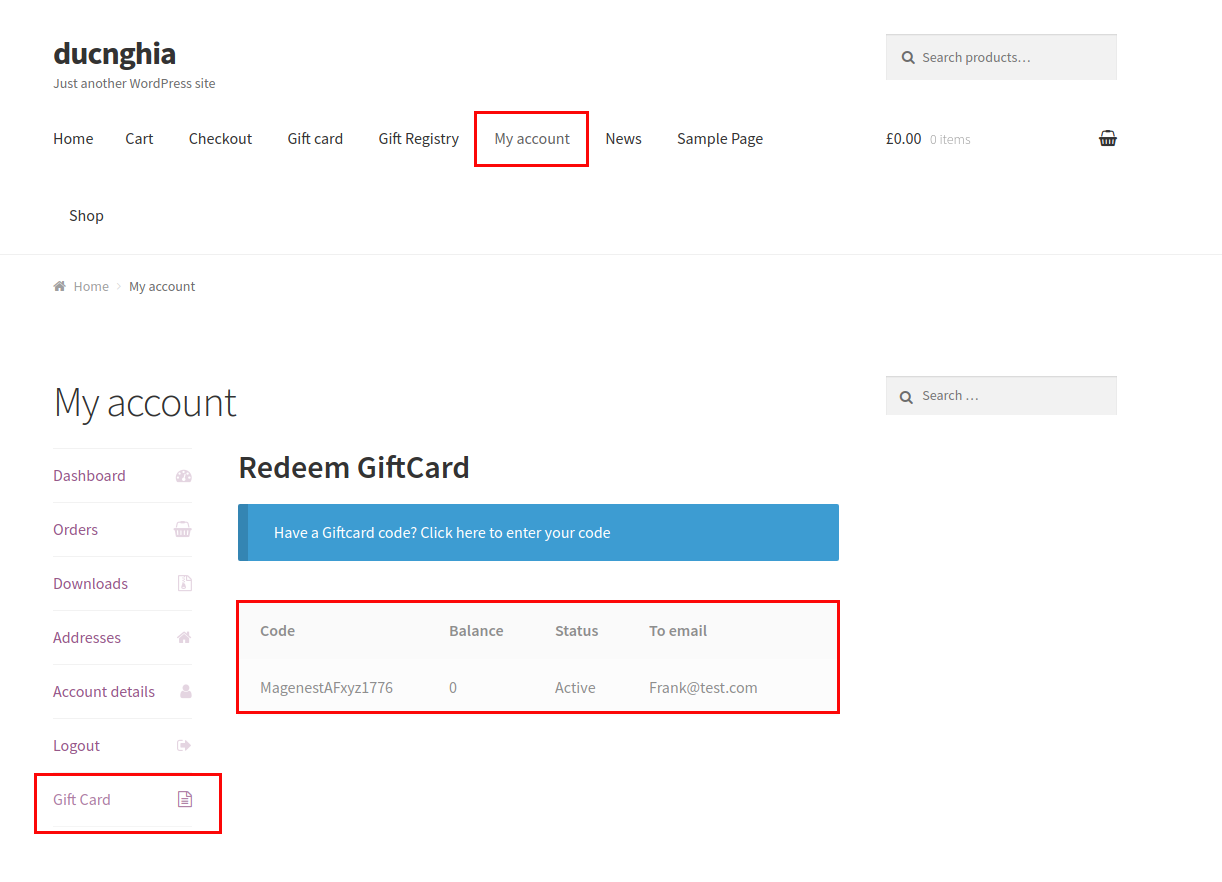Select the Orders basket icon
The image size is (1222, 882).
(x=183, y=530)
